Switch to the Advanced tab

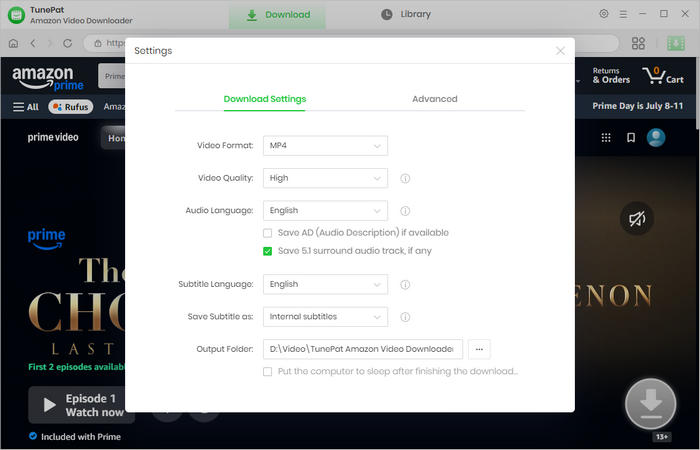coord(435,99)
